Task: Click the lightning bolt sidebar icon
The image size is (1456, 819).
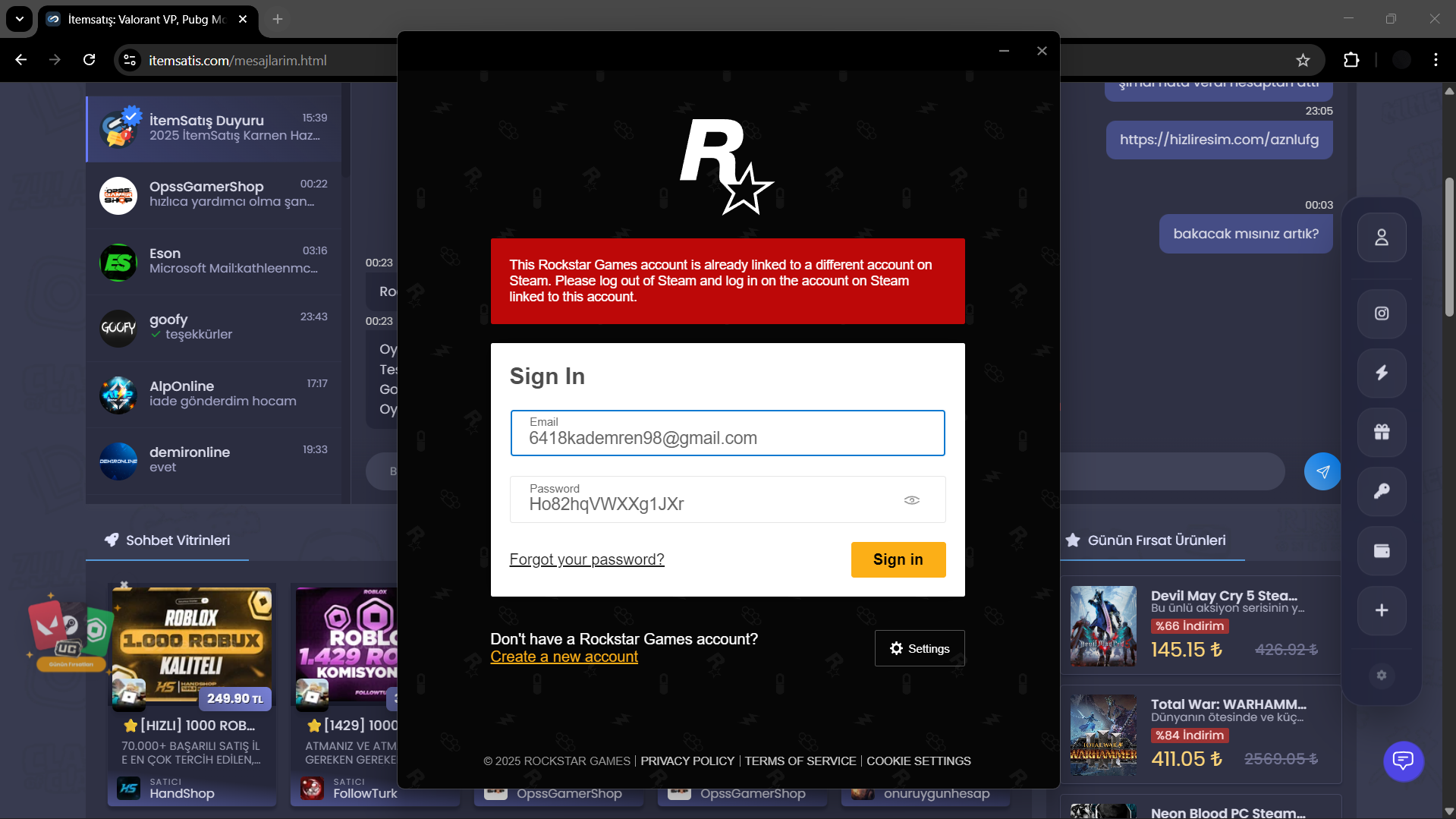Action: (1382, 373)
